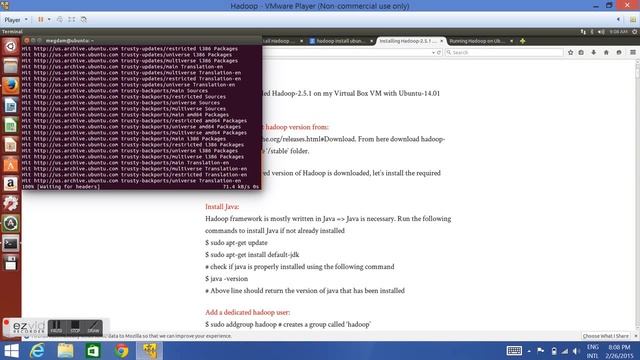Switch to the 'hadoop install ubun...' tab
Image resolution: width=640 pixels, height=360 pixels.
pyautogui.click(x=340, y=41)
